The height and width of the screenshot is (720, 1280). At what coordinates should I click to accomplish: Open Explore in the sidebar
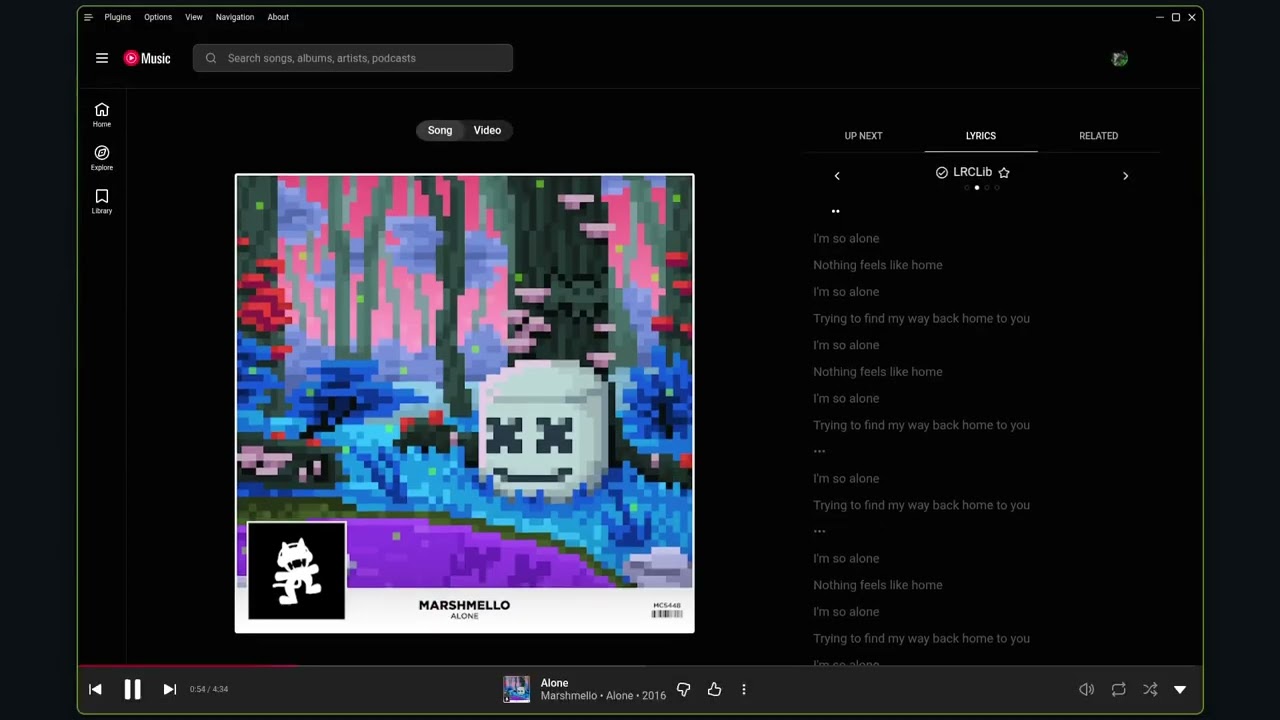pyautogui.click(x=102, y=158)
